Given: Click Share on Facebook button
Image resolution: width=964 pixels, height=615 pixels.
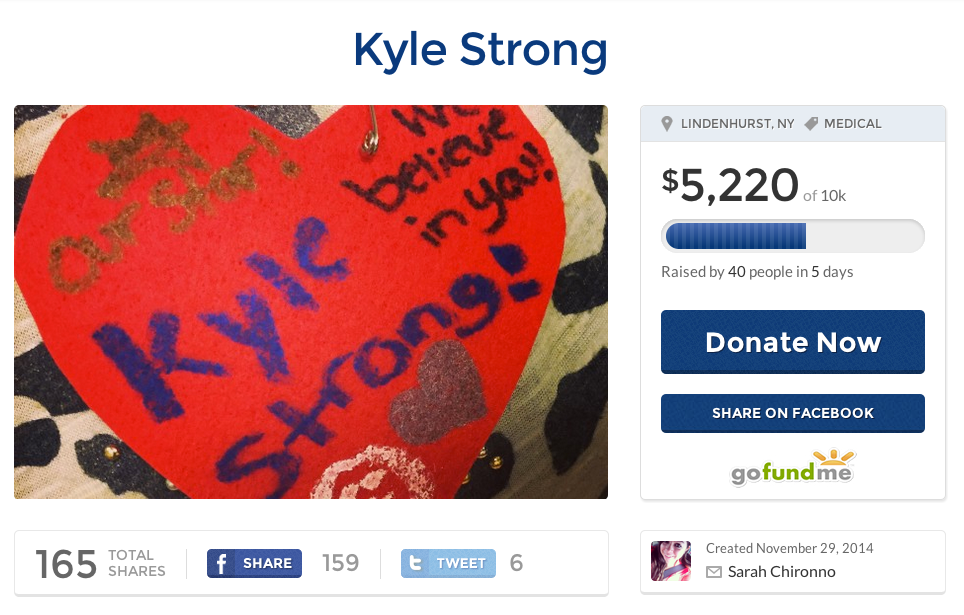Looking at the screenshot, I should (792, 413).
